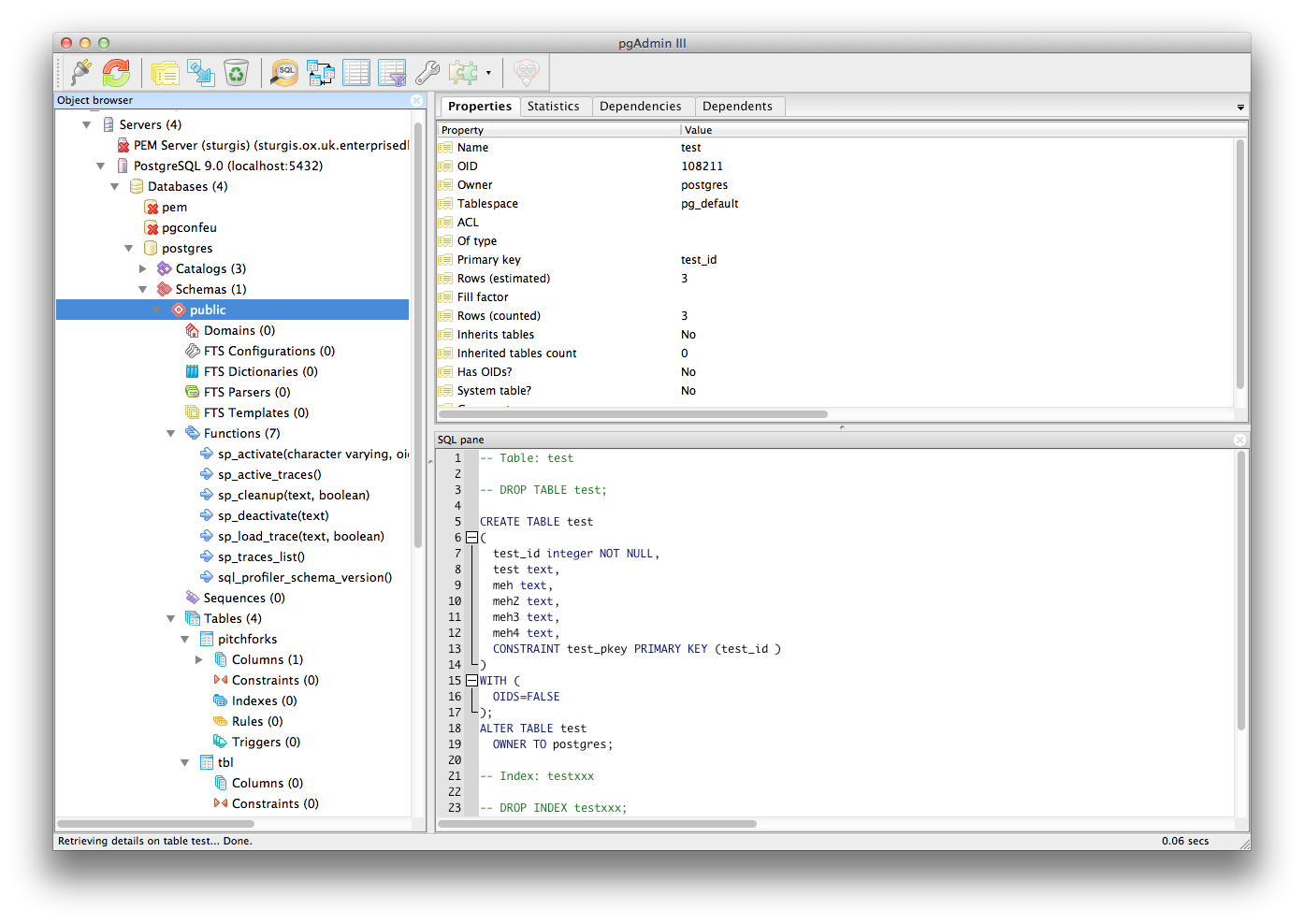Collapse the Tables (4) node
Image resolution: width=1304 pixels, height=924 pixels.
(x=171, y=618)
